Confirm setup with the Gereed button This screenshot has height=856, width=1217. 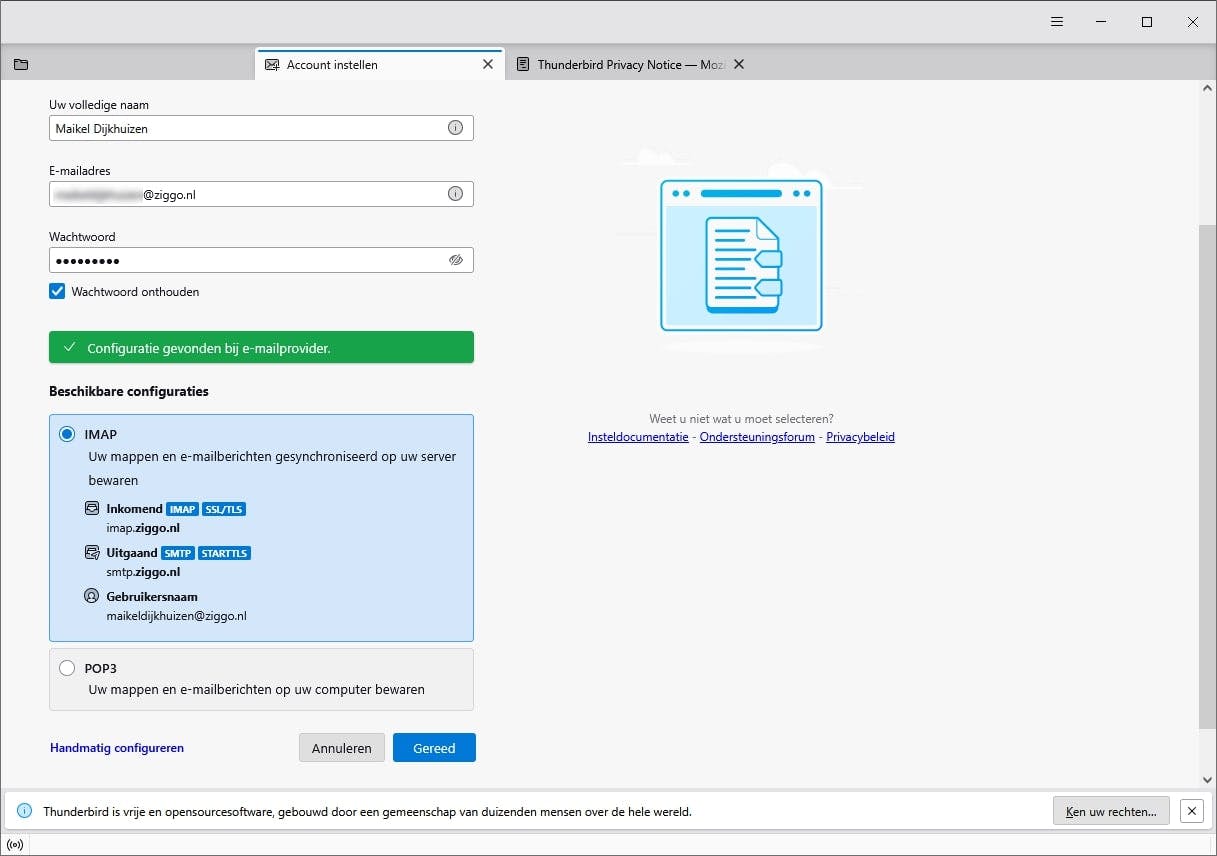click(x=434, y=747)
